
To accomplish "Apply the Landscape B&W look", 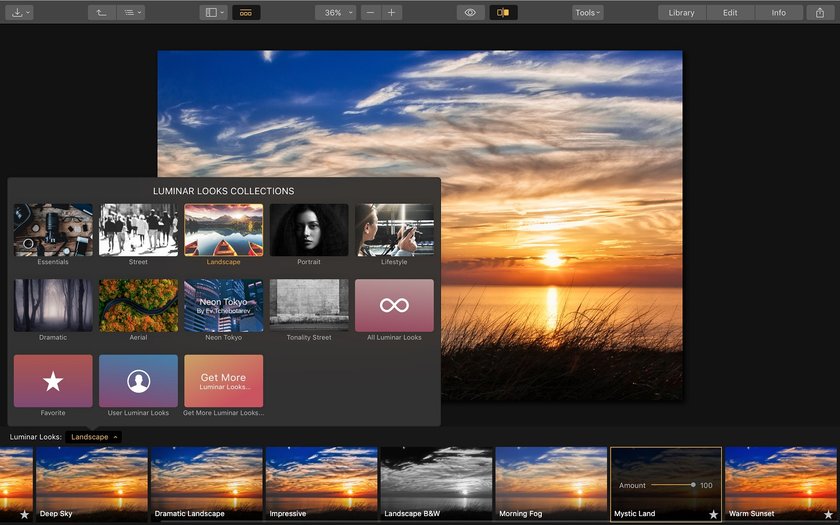I will (x=436, y=484).
